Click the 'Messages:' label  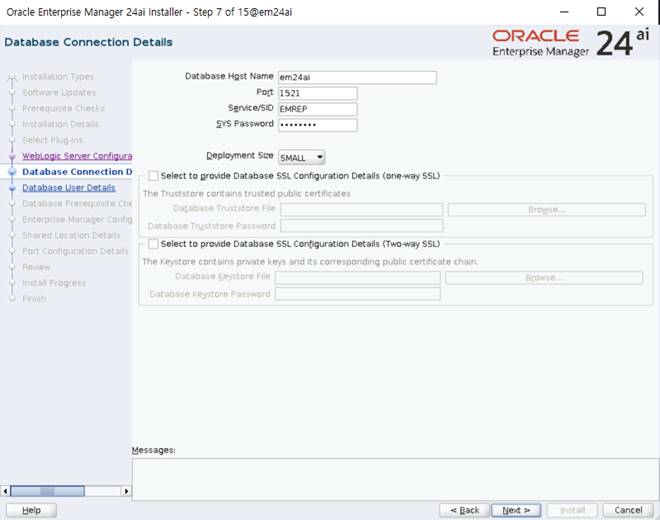(153, 450)
